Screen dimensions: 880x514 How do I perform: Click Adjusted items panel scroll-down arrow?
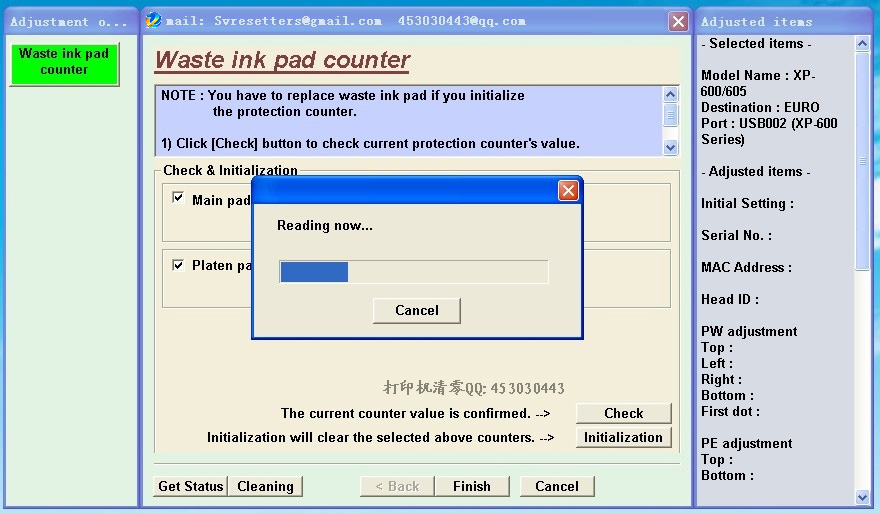click(863, 496)
